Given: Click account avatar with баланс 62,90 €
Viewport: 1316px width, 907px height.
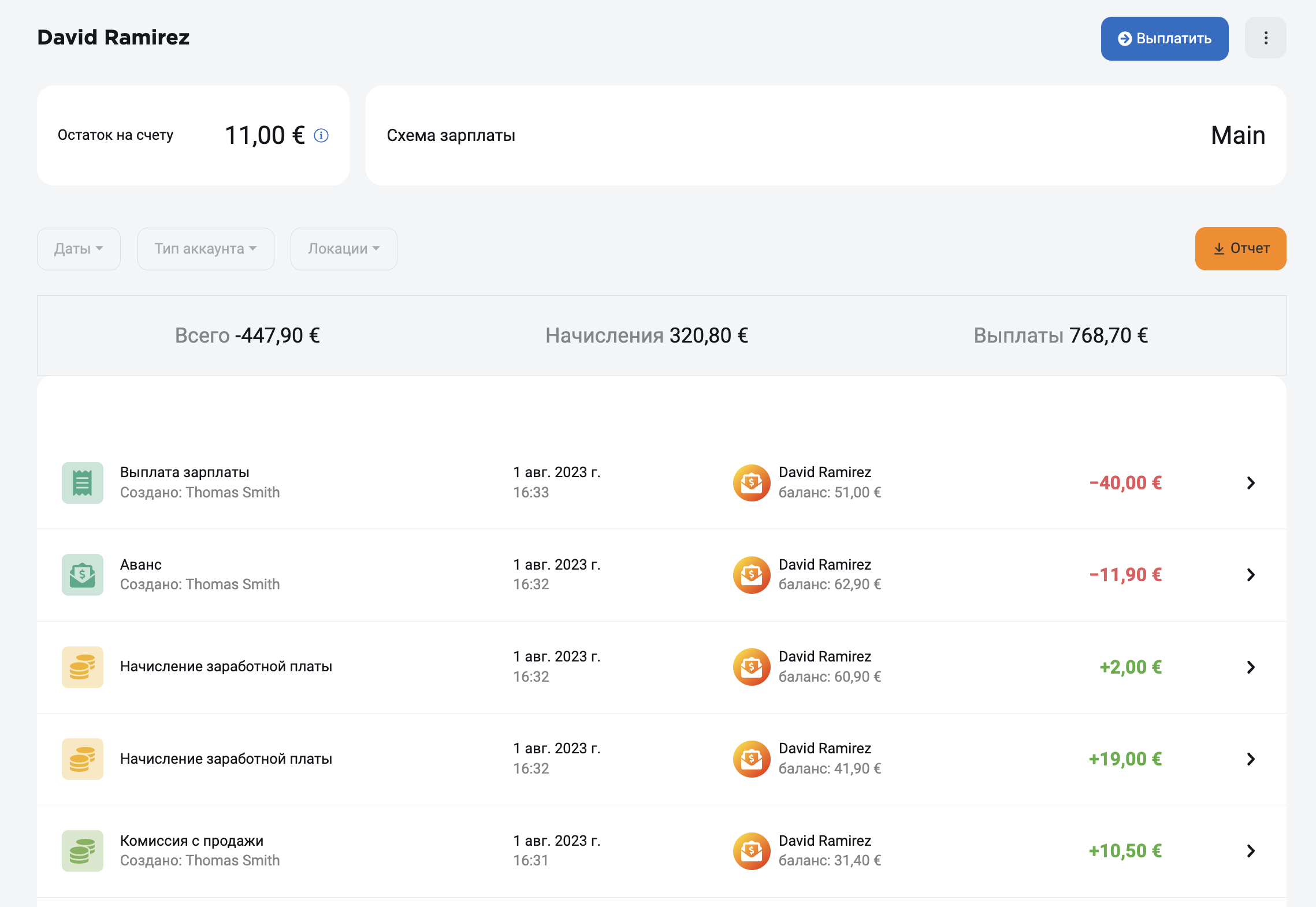Looking at the screenshot, I should pos(752,575).
